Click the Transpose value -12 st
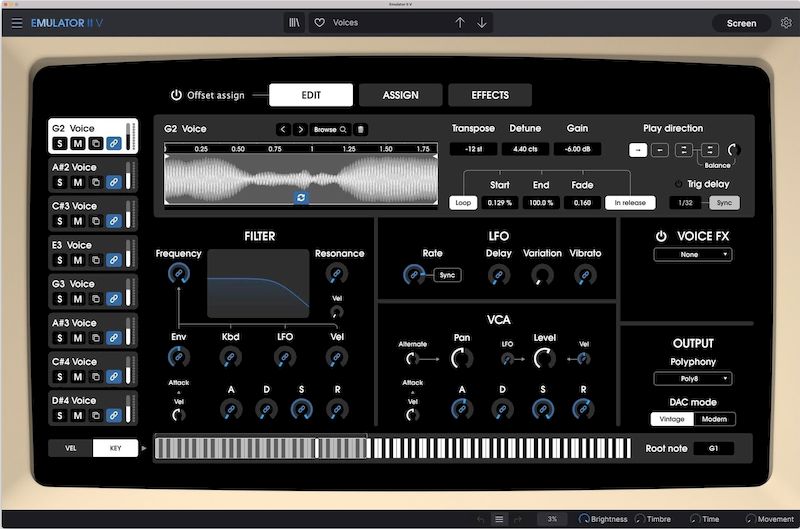Screen dimensions: 800x529 pyautogui.click(x=473, y=149)
